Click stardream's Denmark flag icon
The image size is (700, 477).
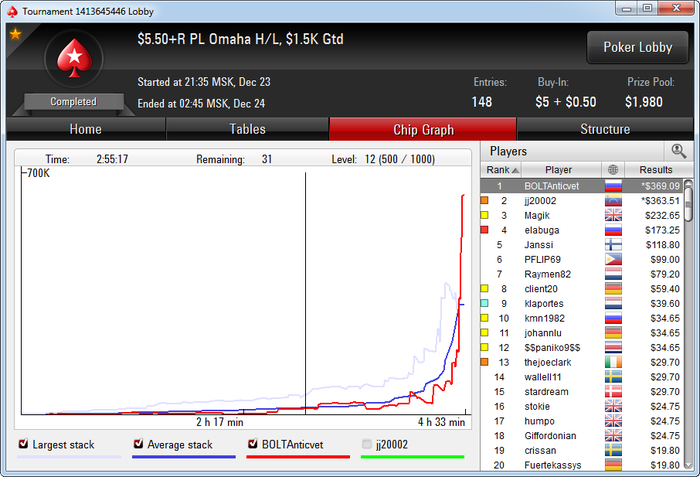tap(613, 392)
